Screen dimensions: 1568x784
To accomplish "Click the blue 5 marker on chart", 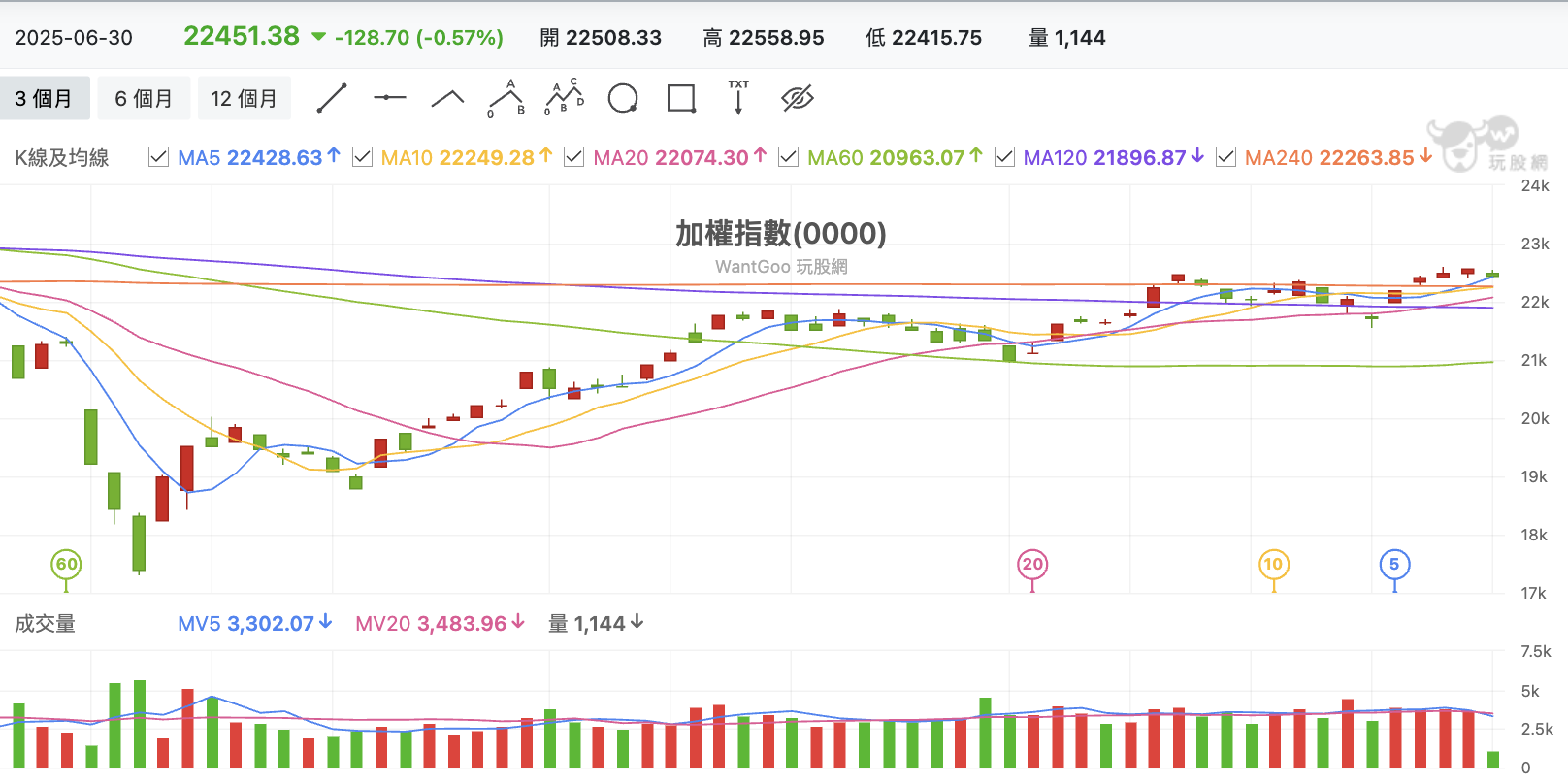I will [1394, 565].
